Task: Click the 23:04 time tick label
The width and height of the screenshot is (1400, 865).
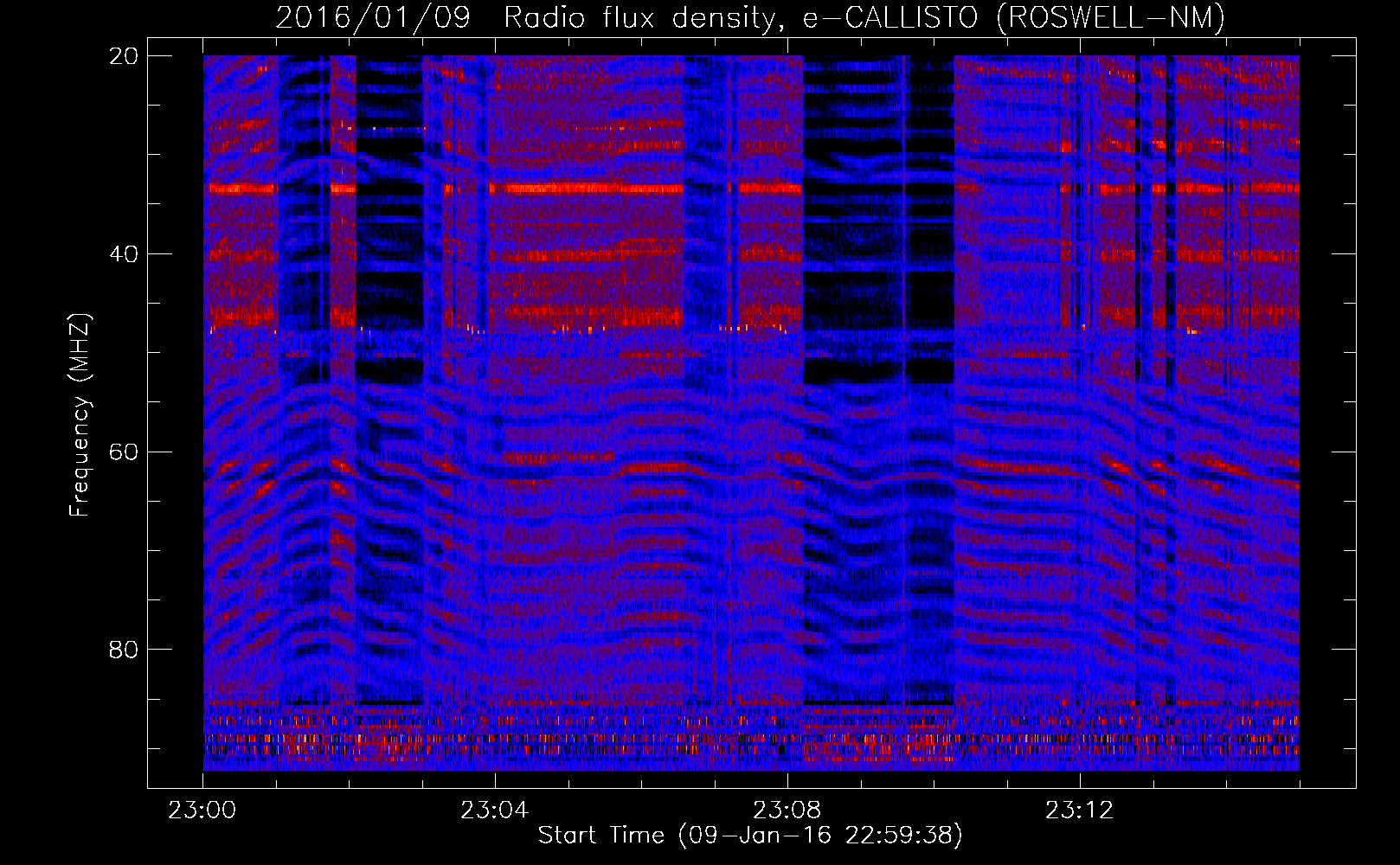Action: [494, 811]
